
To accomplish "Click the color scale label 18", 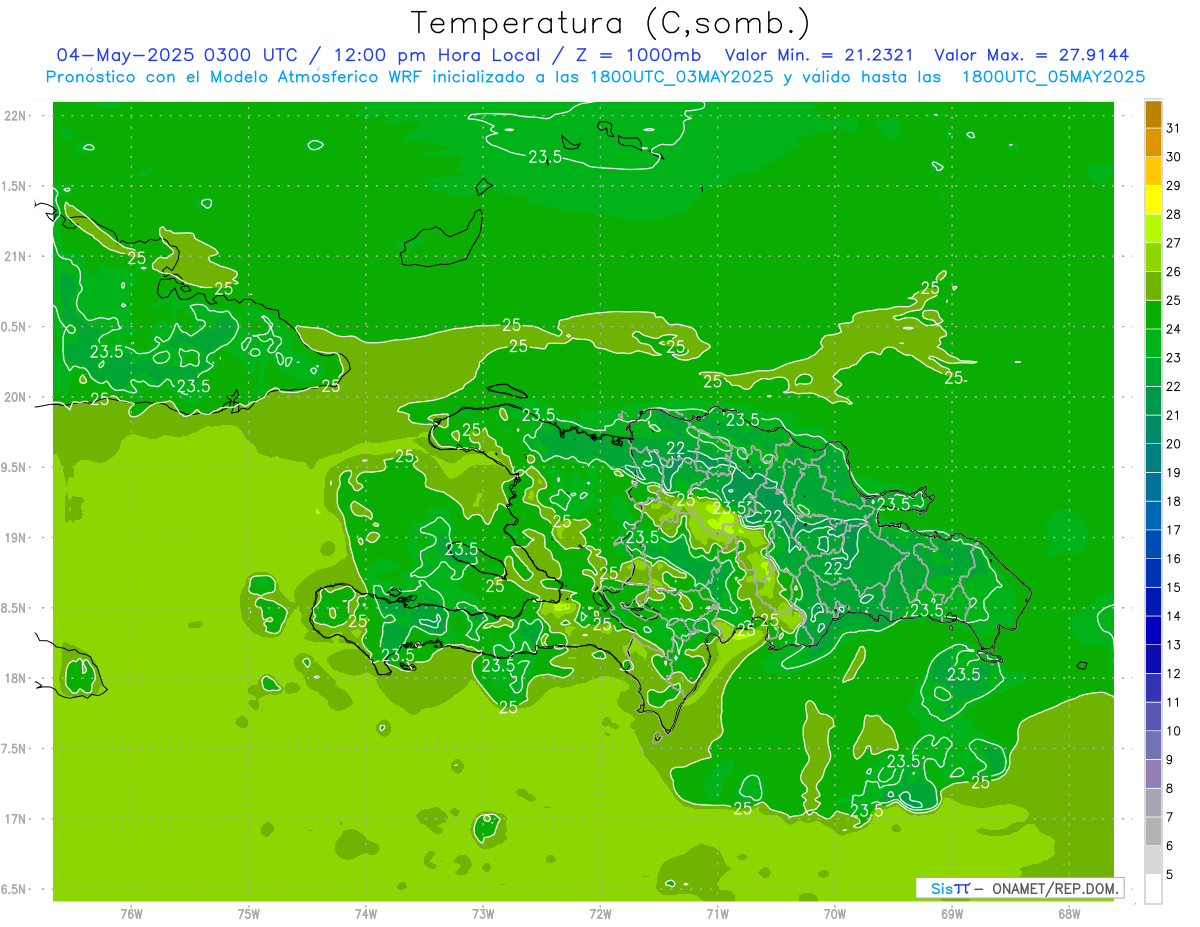I will [1173, 501].
